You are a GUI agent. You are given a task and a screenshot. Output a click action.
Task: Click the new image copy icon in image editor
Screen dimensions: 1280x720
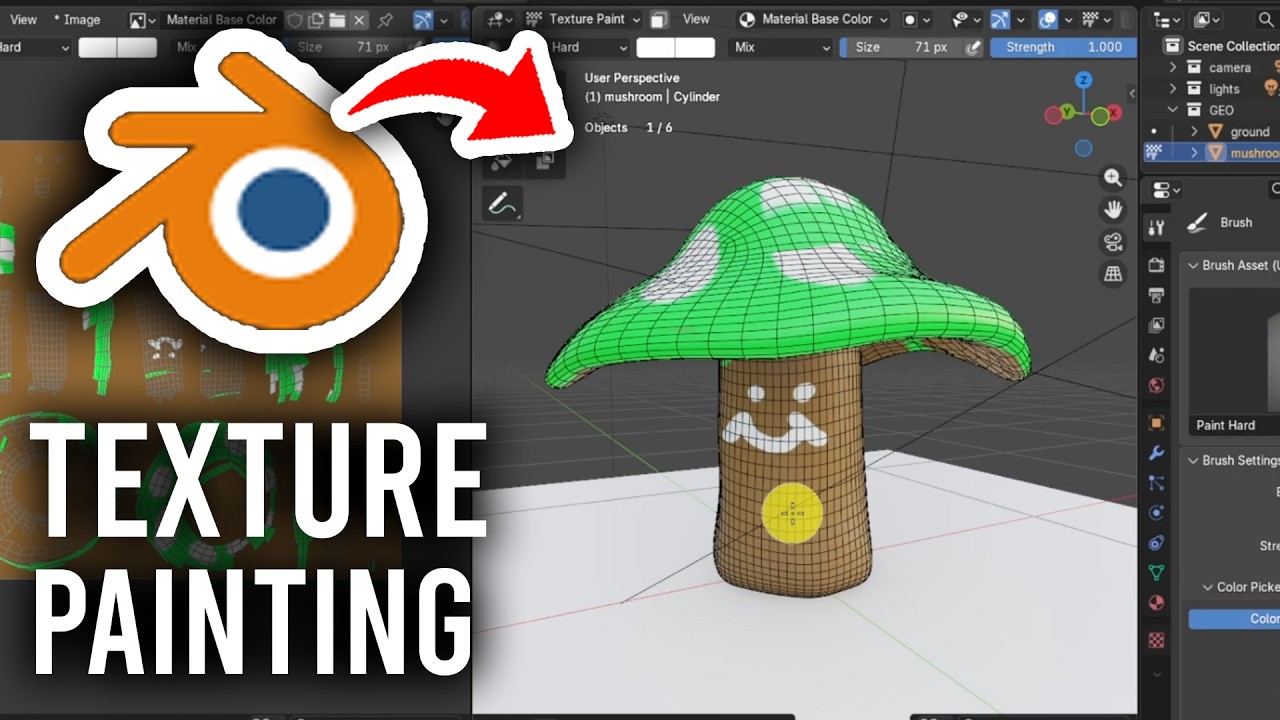[316, 19]
